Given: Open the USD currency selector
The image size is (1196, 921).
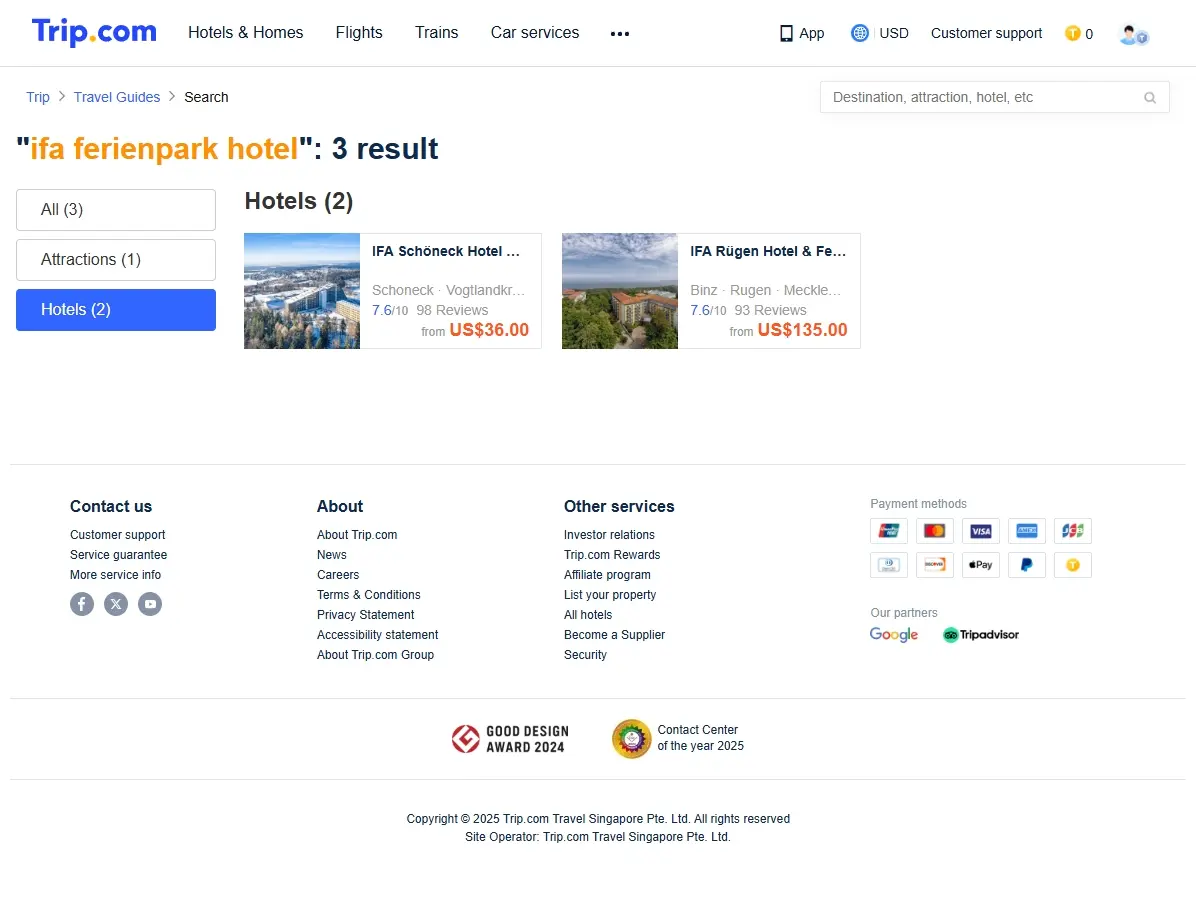Looking at the screenshot, I should [879, 34].
